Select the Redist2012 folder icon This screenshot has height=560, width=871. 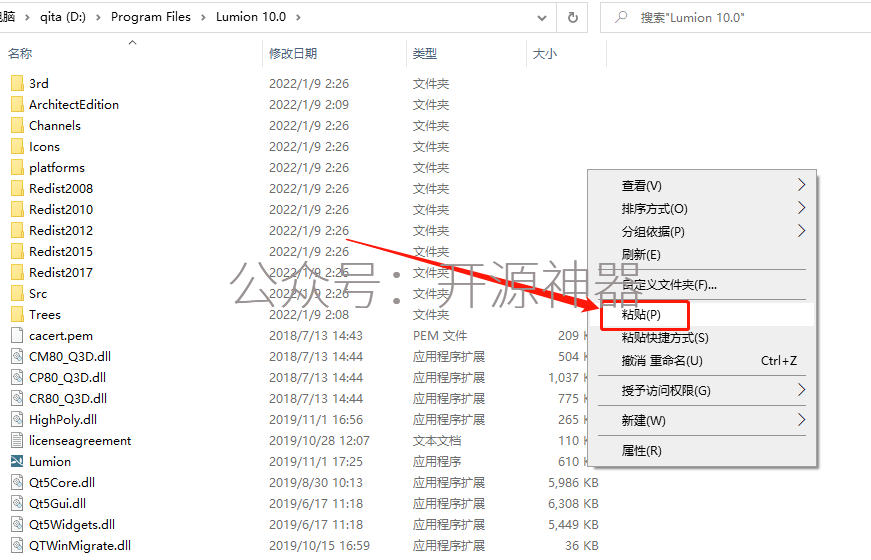click(17, 231)
